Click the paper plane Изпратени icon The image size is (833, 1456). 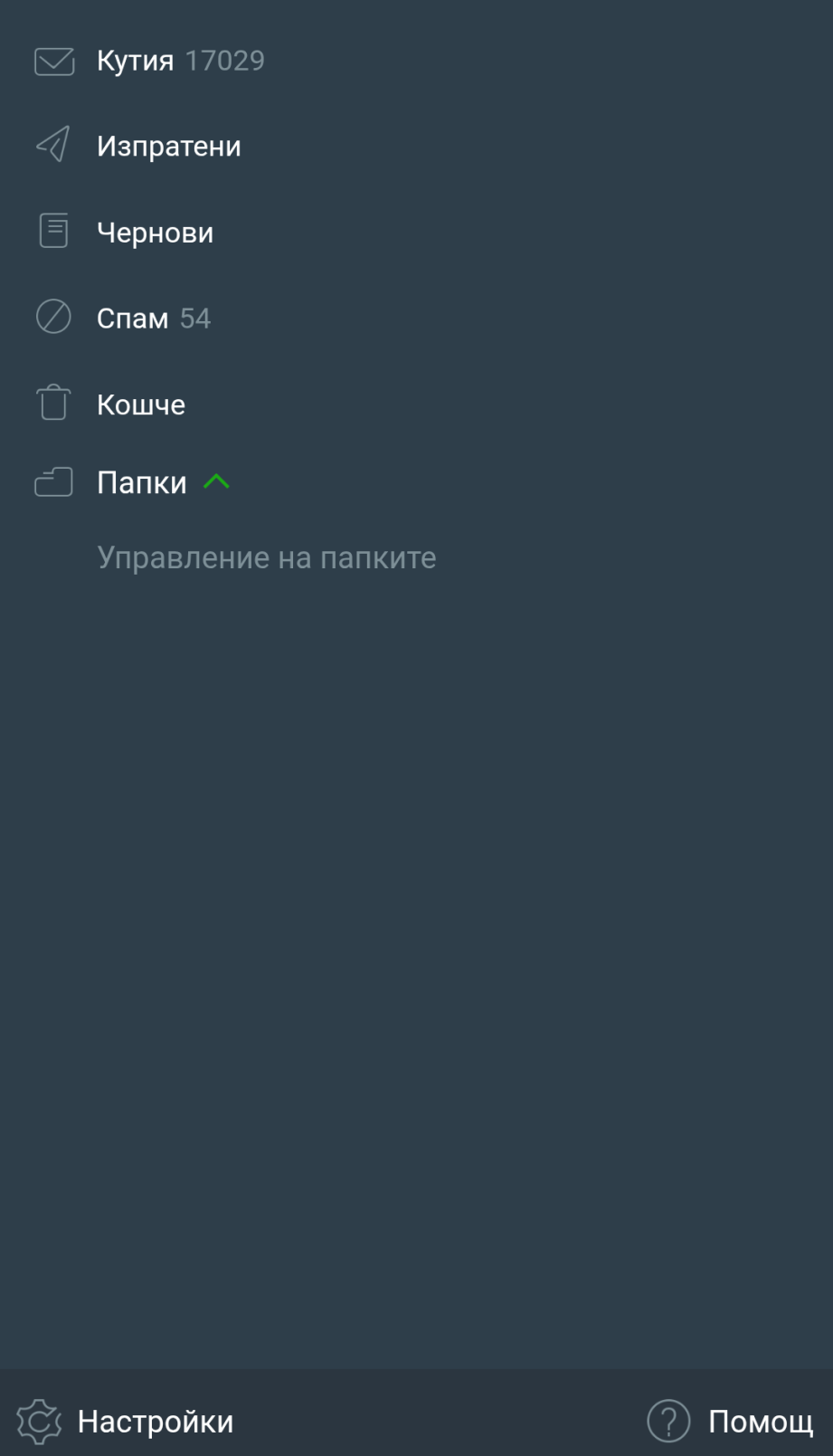tap(53, 145)
